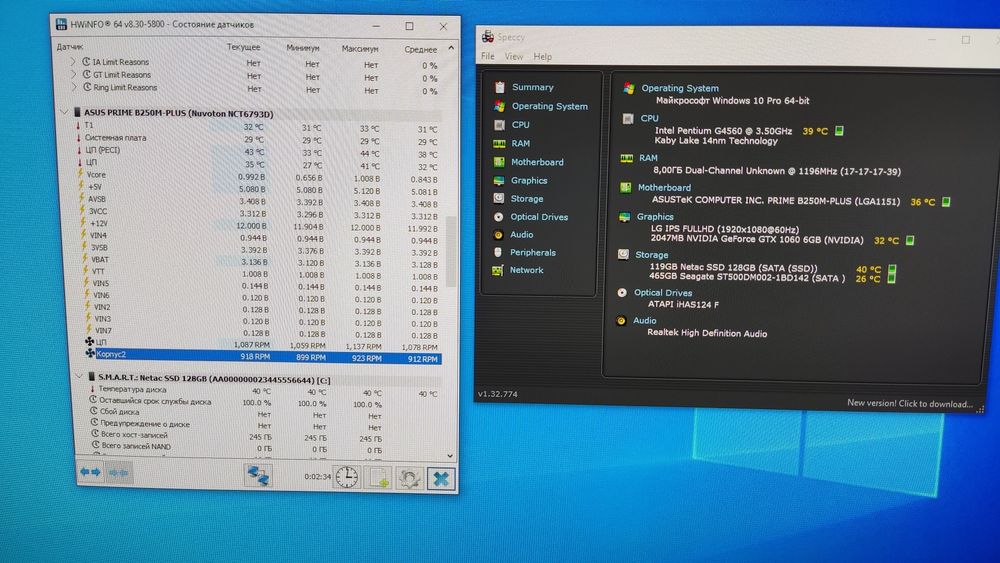Click Seagate drive temperature indicator next to 26 °C

pos(892,278)
